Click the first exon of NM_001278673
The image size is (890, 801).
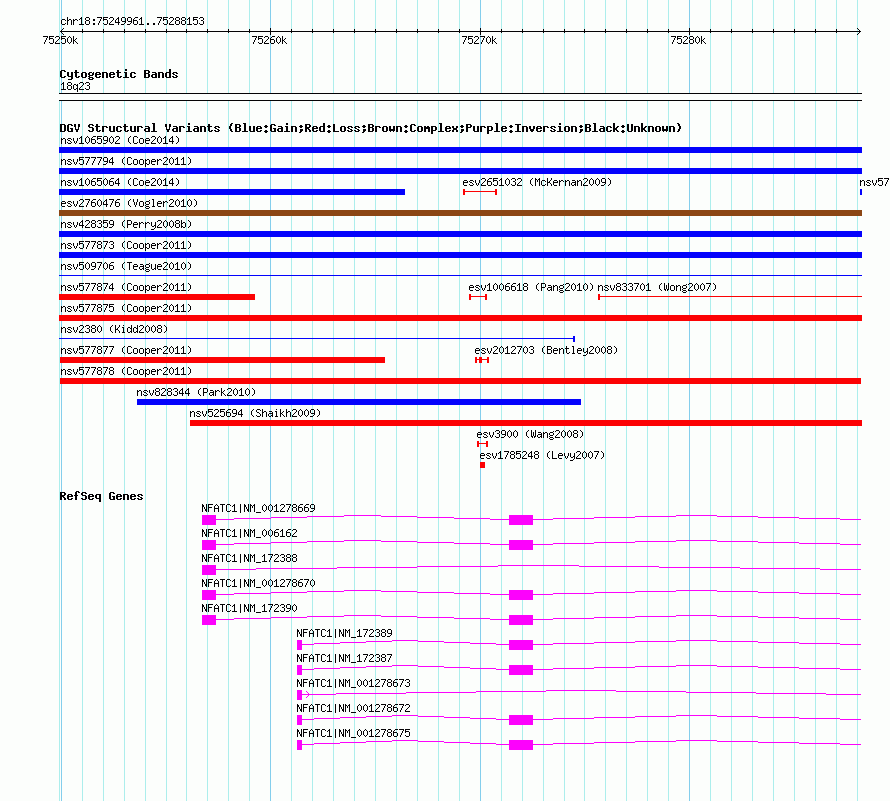pyautogui.click(x=300, y=695)
